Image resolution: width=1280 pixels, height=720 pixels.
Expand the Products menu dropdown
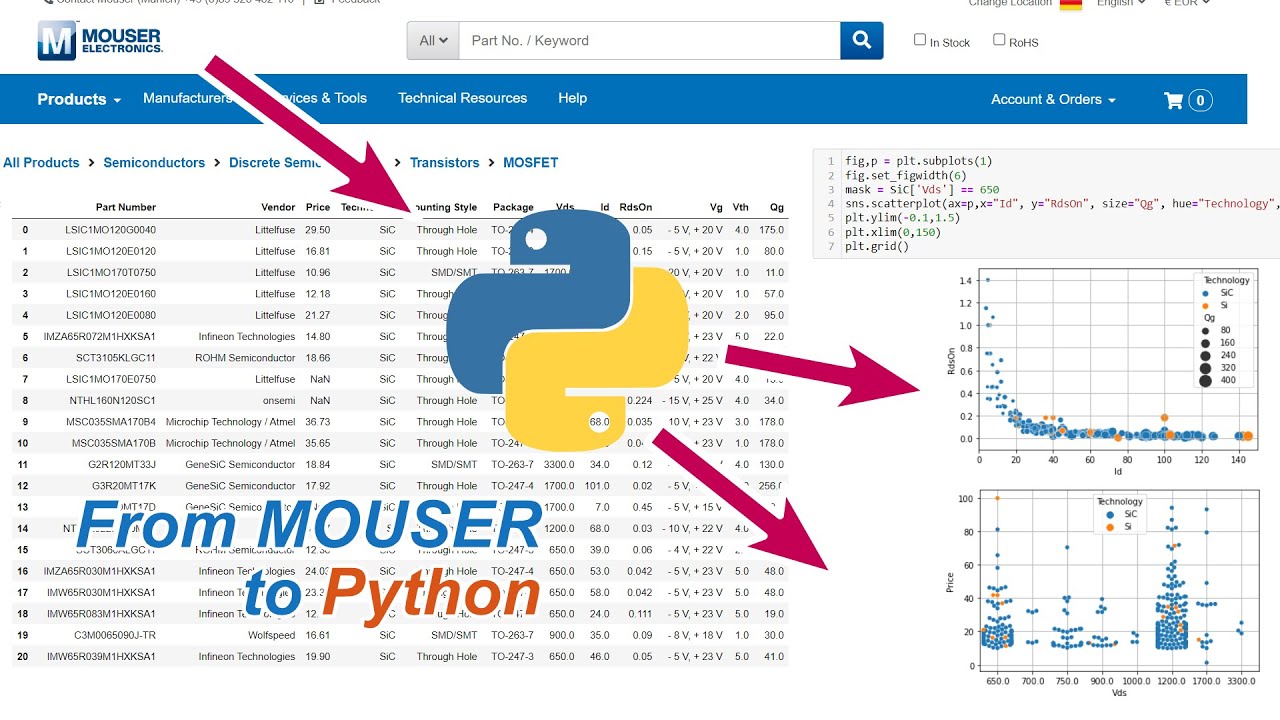click(x=79, y=99)
